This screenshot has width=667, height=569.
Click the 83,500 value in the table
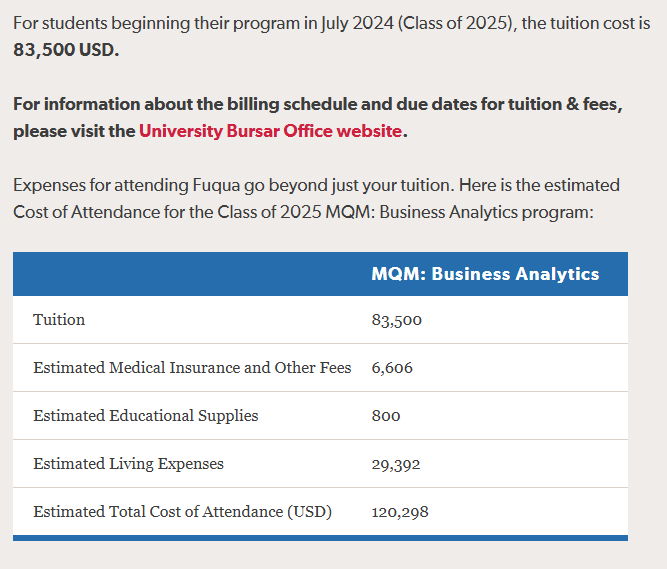[x=396, y=320]
